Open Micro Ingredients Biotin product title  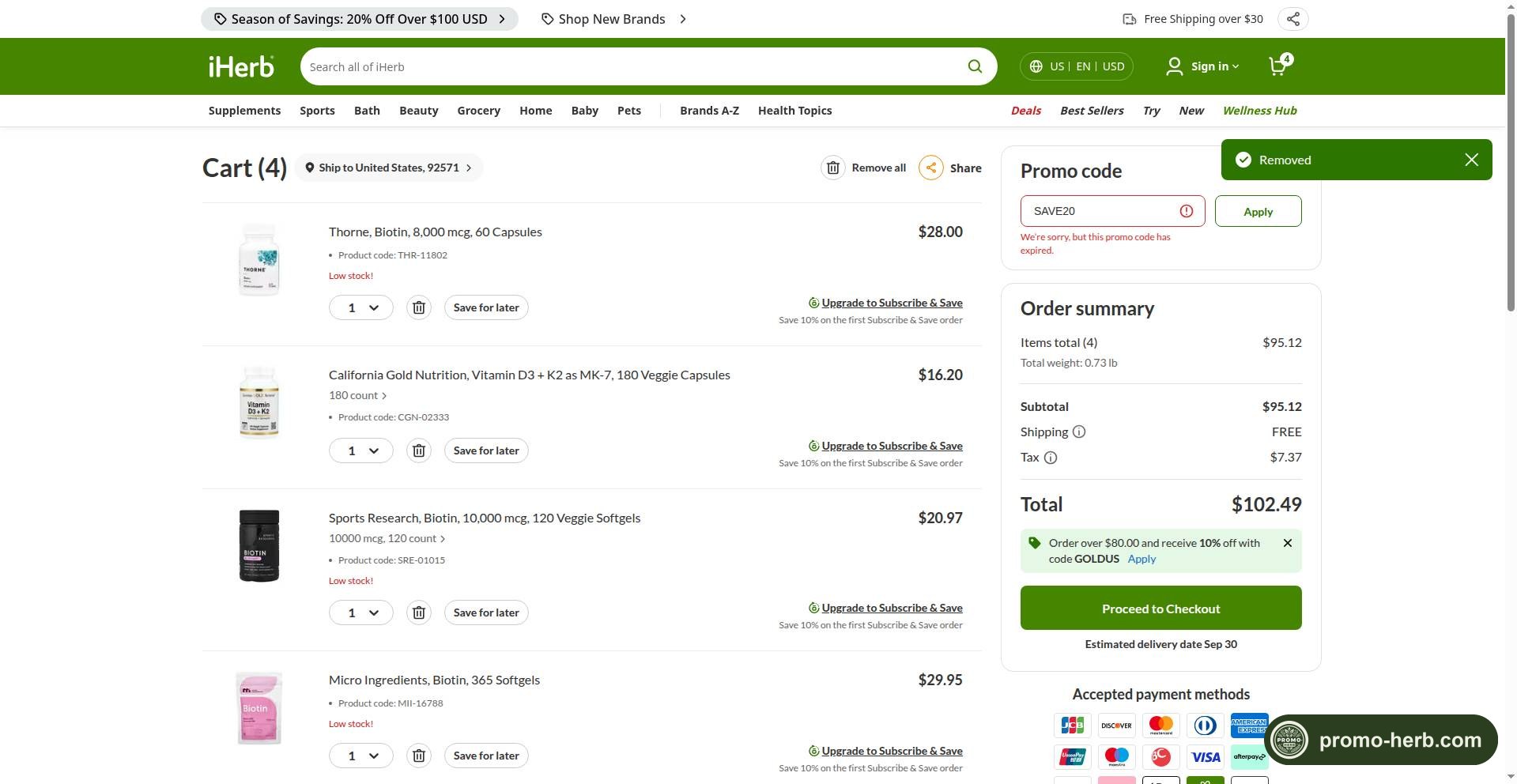[434, 680]
